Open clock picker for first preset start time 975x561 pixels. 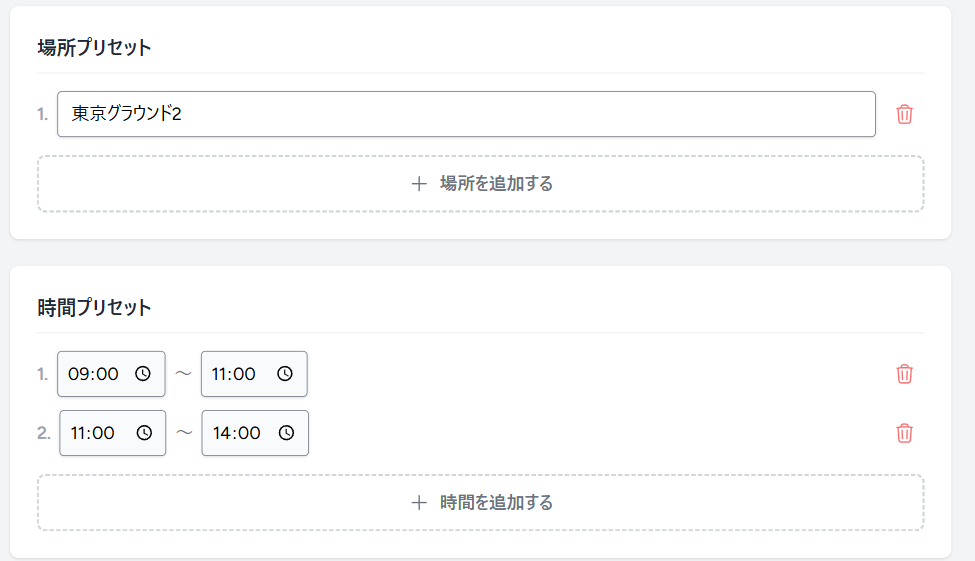point(143,374)
